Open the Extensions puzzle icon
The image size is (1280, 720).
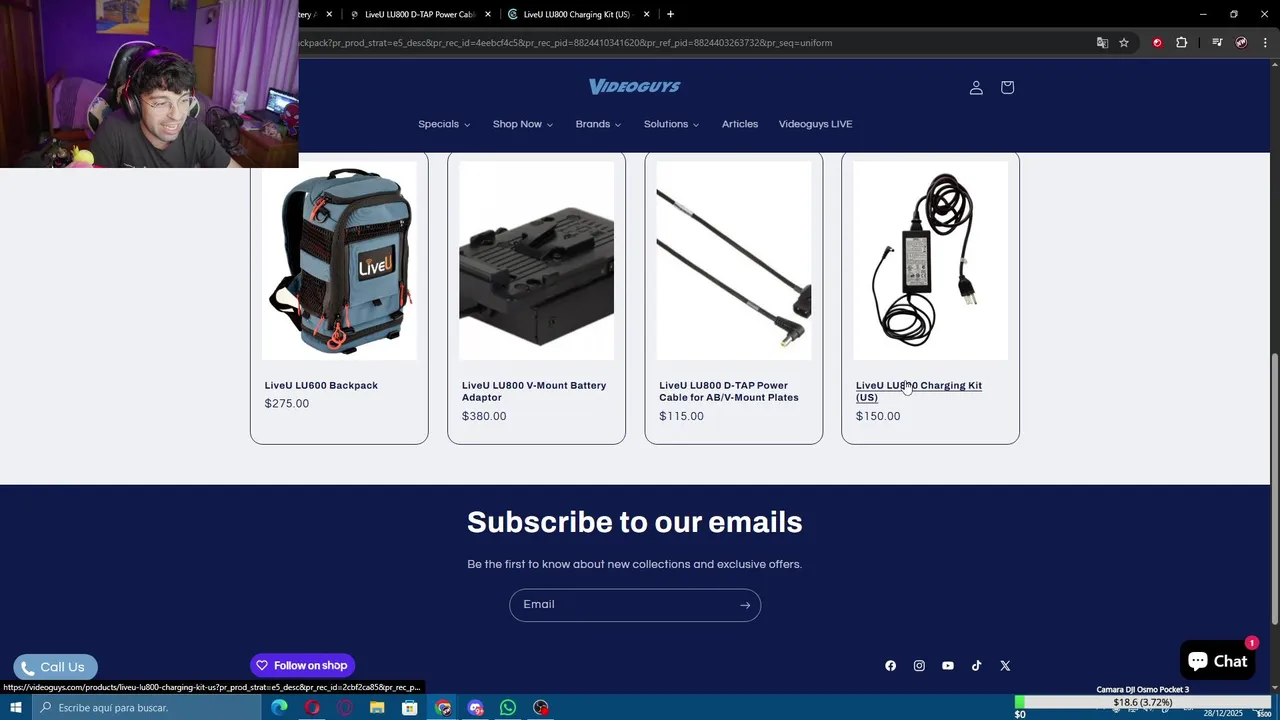1181,43
